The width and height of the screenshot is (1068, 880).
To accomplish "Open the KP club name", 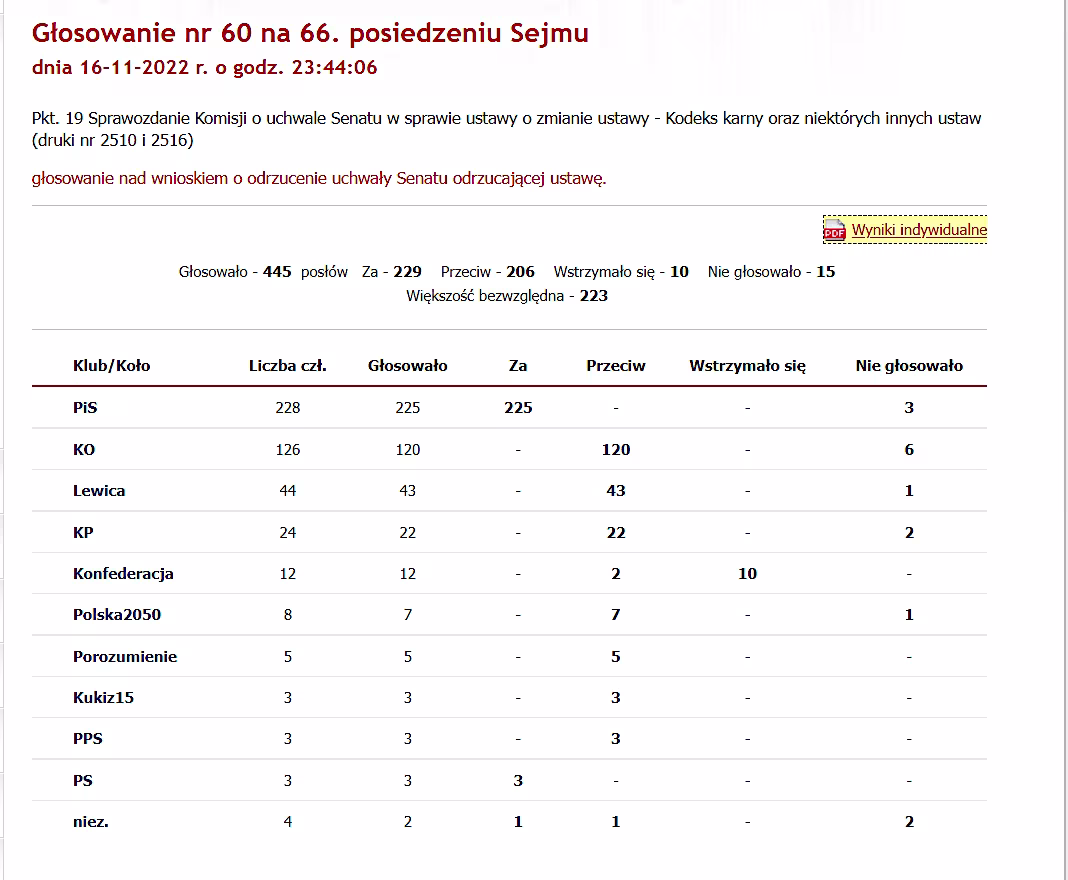I will [x=83, y=532].
